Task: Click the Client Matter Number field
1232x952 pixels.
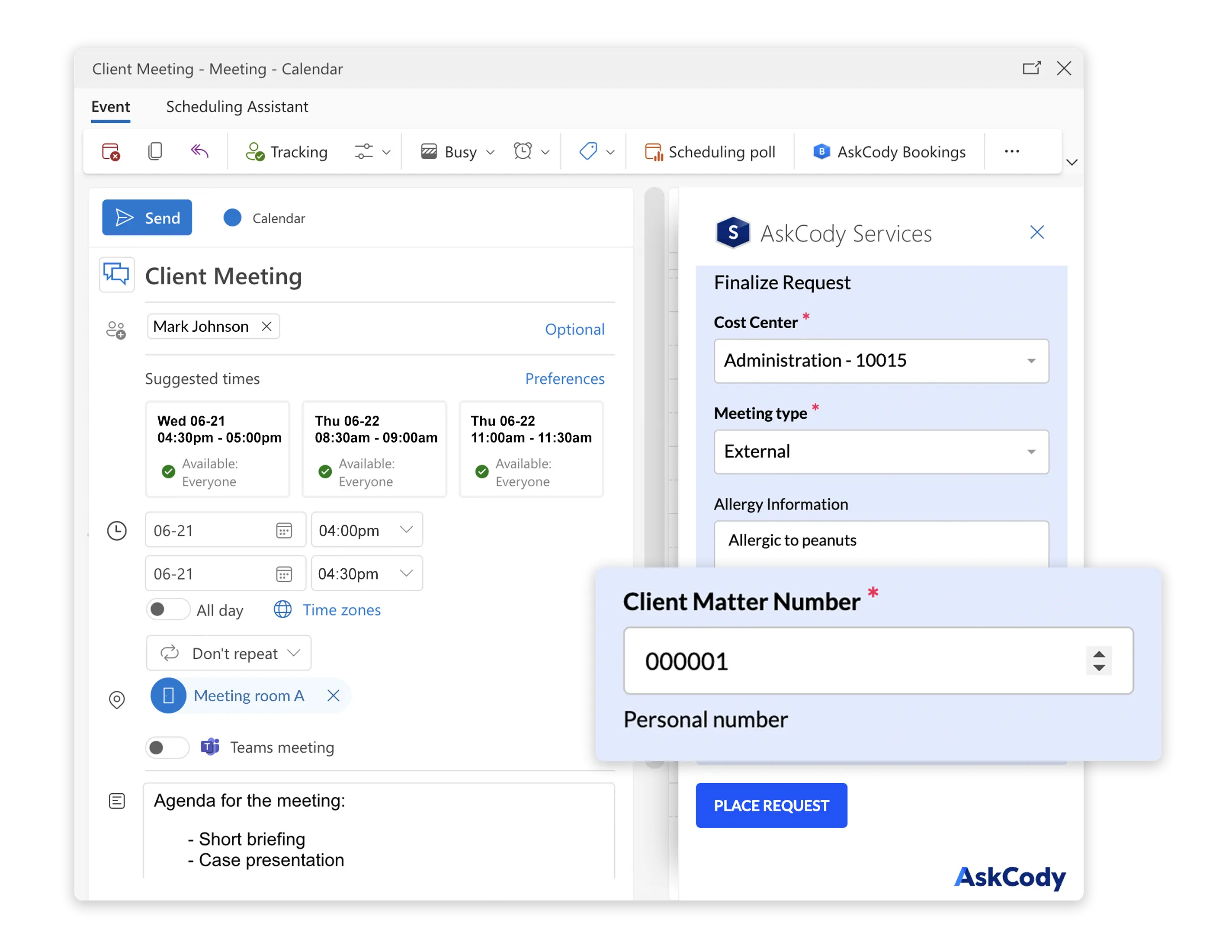Action: [878, 661]
